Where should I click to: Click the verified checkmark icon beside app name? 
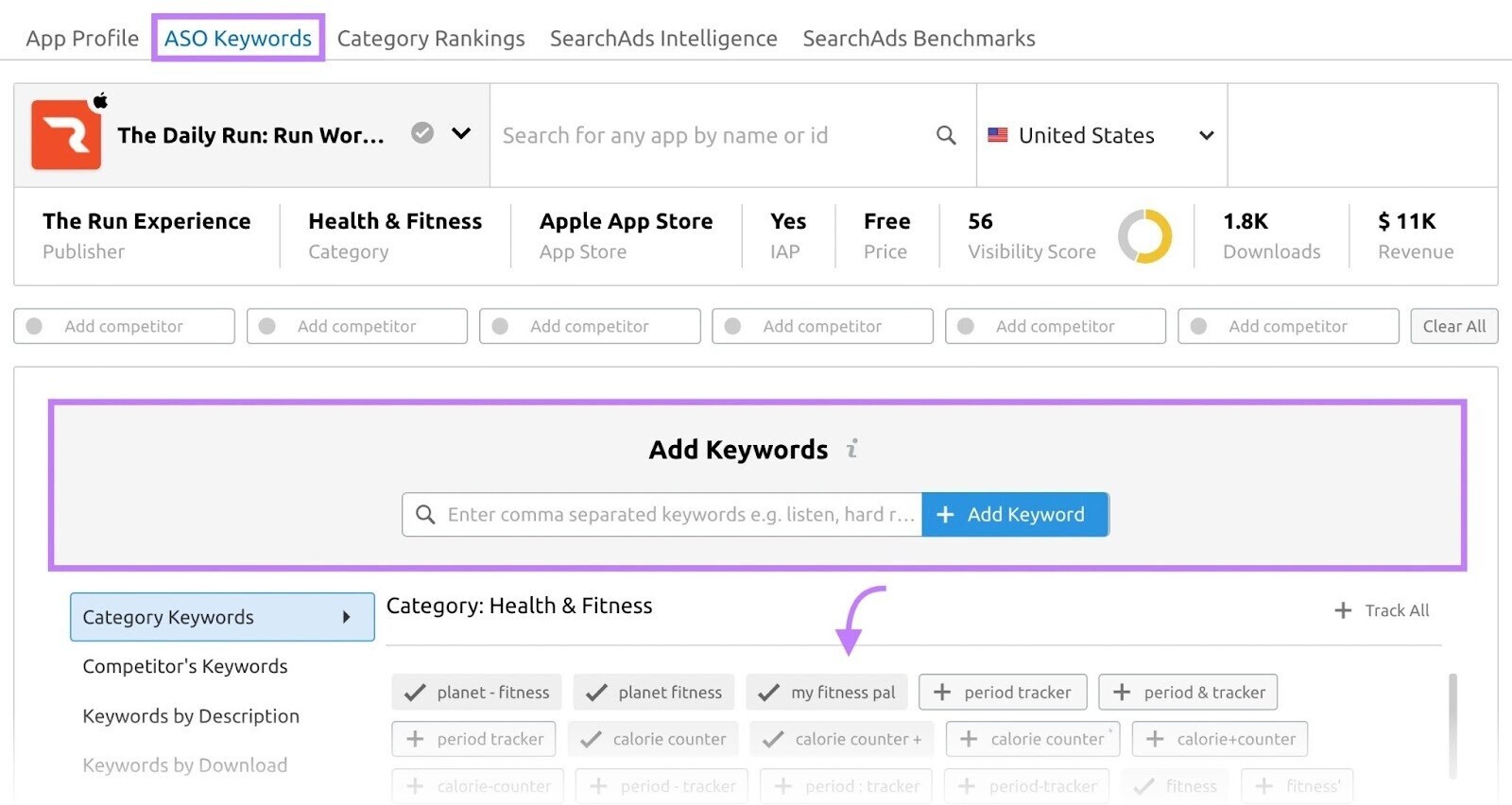tap(422, 133)
